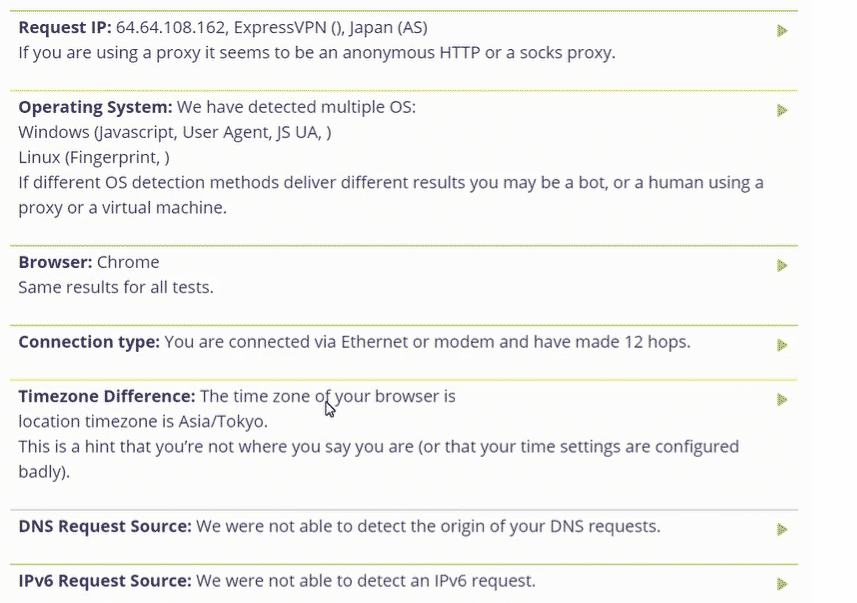Select the Timezone Difference heading
The height and width of the screenshot is (603, 857).
(107, 396)
